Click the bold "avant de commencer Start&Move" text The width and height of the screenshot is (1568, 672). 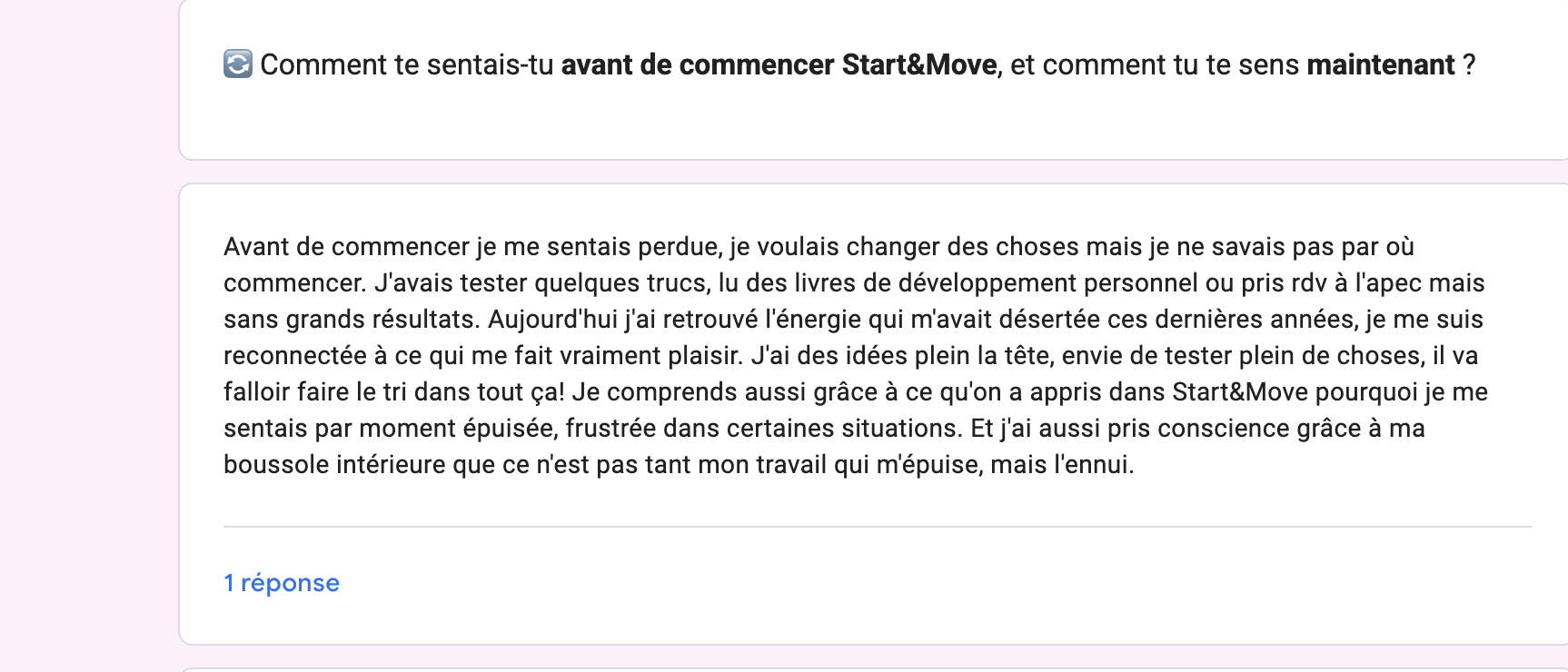point(779,64)
